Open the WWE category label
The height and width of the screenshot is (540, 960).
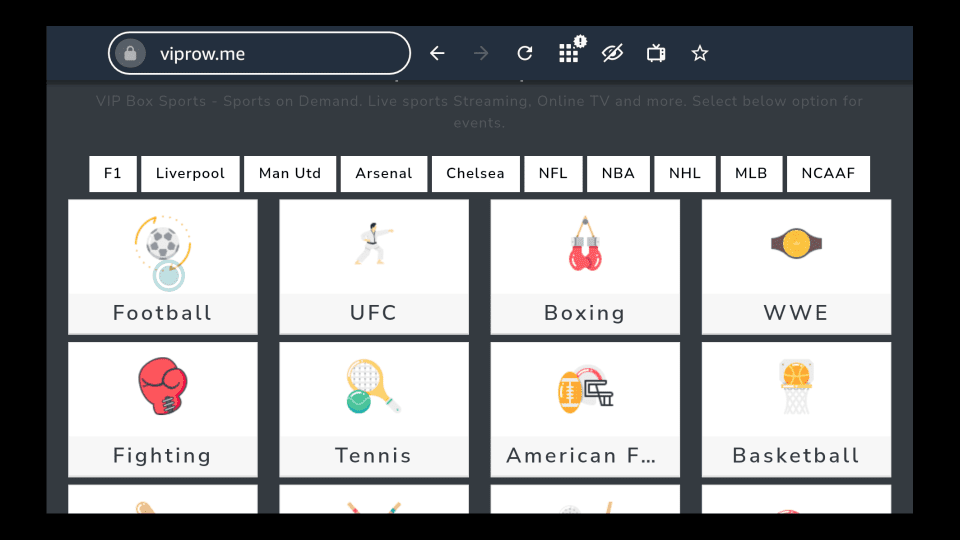pos(797,313)
